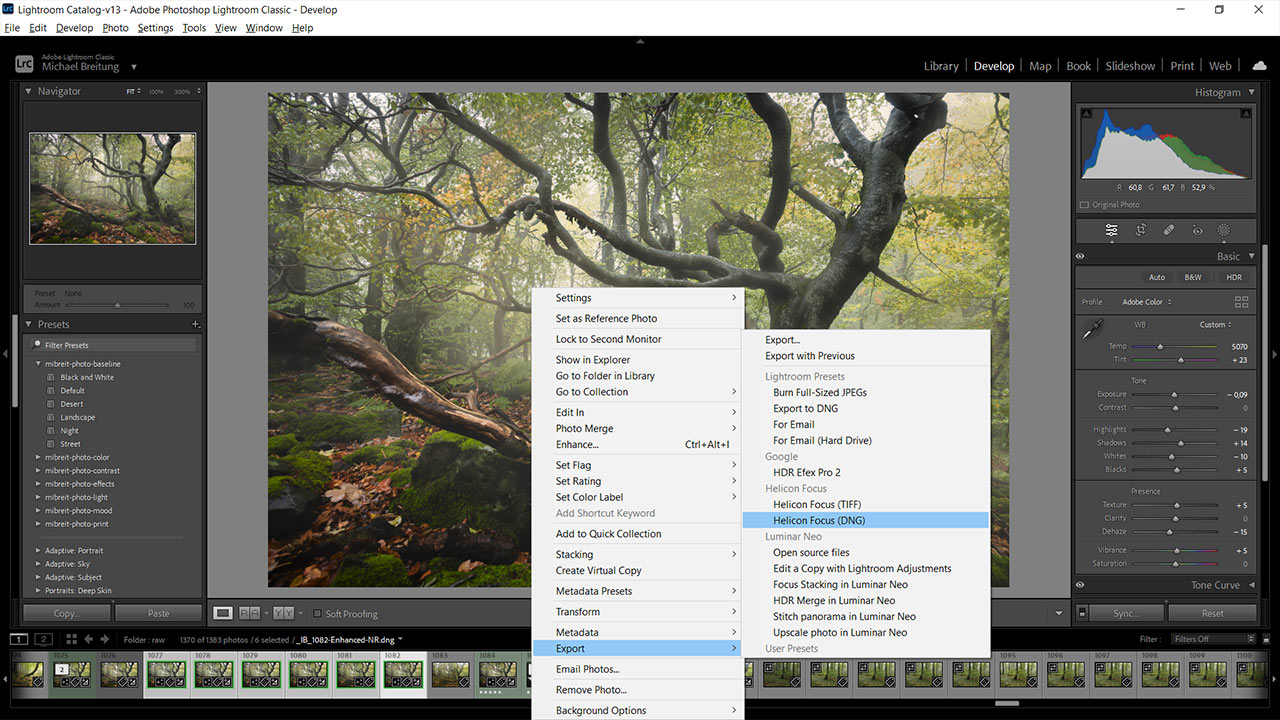Select the Healing tool bandage icon
This screenshot has width=1280, height=720.
point(1168,230)
